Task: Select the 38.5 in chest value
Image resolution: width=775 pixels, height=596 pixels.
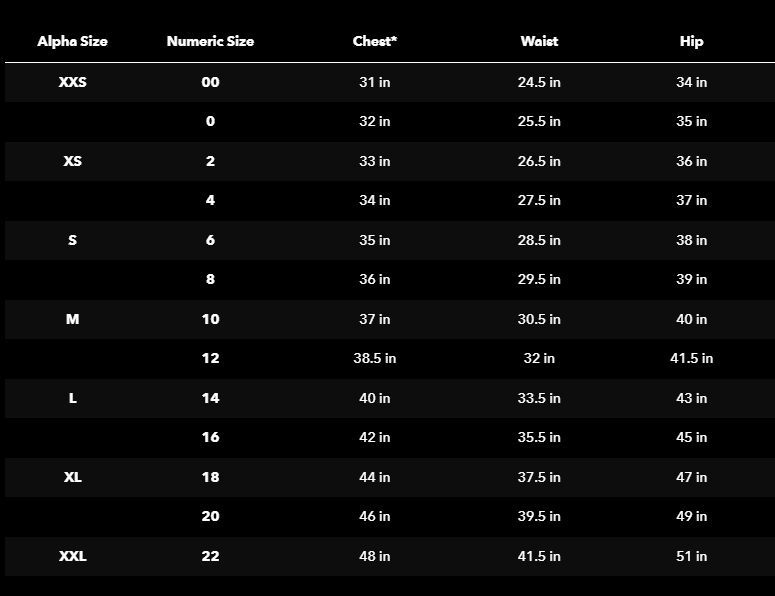Action: [375, 358]
